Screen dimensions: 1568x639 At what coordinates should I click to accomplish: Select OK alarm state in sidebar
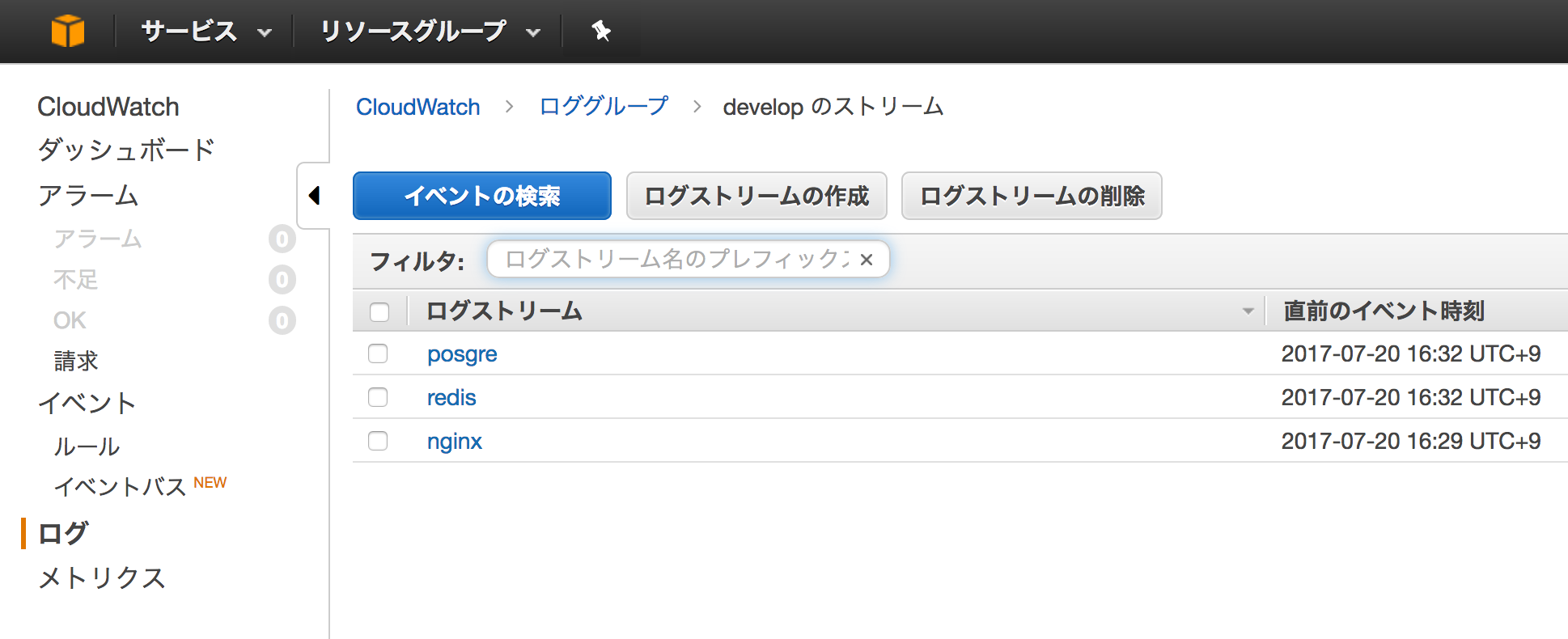[x=70, y=320]
